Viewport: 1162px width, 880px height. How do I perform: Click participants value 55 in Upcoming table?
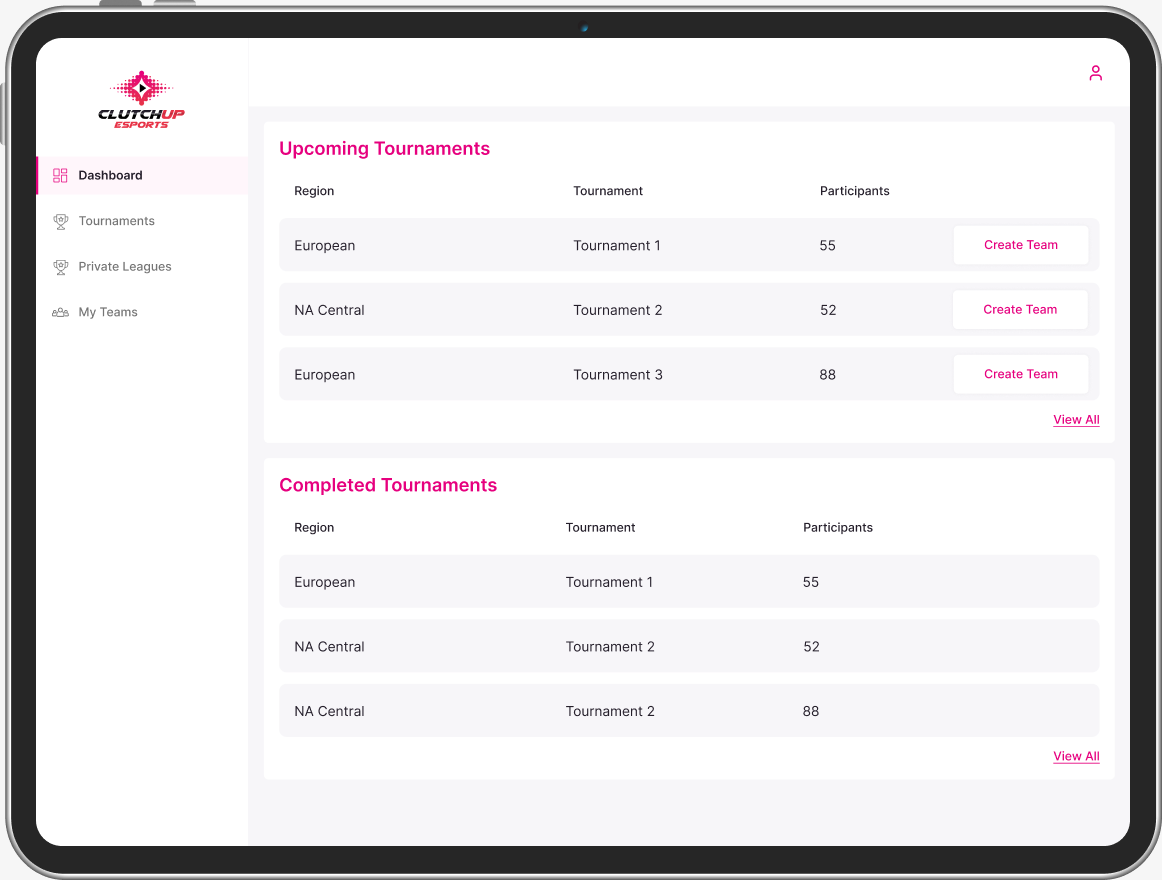pos(827,245)
